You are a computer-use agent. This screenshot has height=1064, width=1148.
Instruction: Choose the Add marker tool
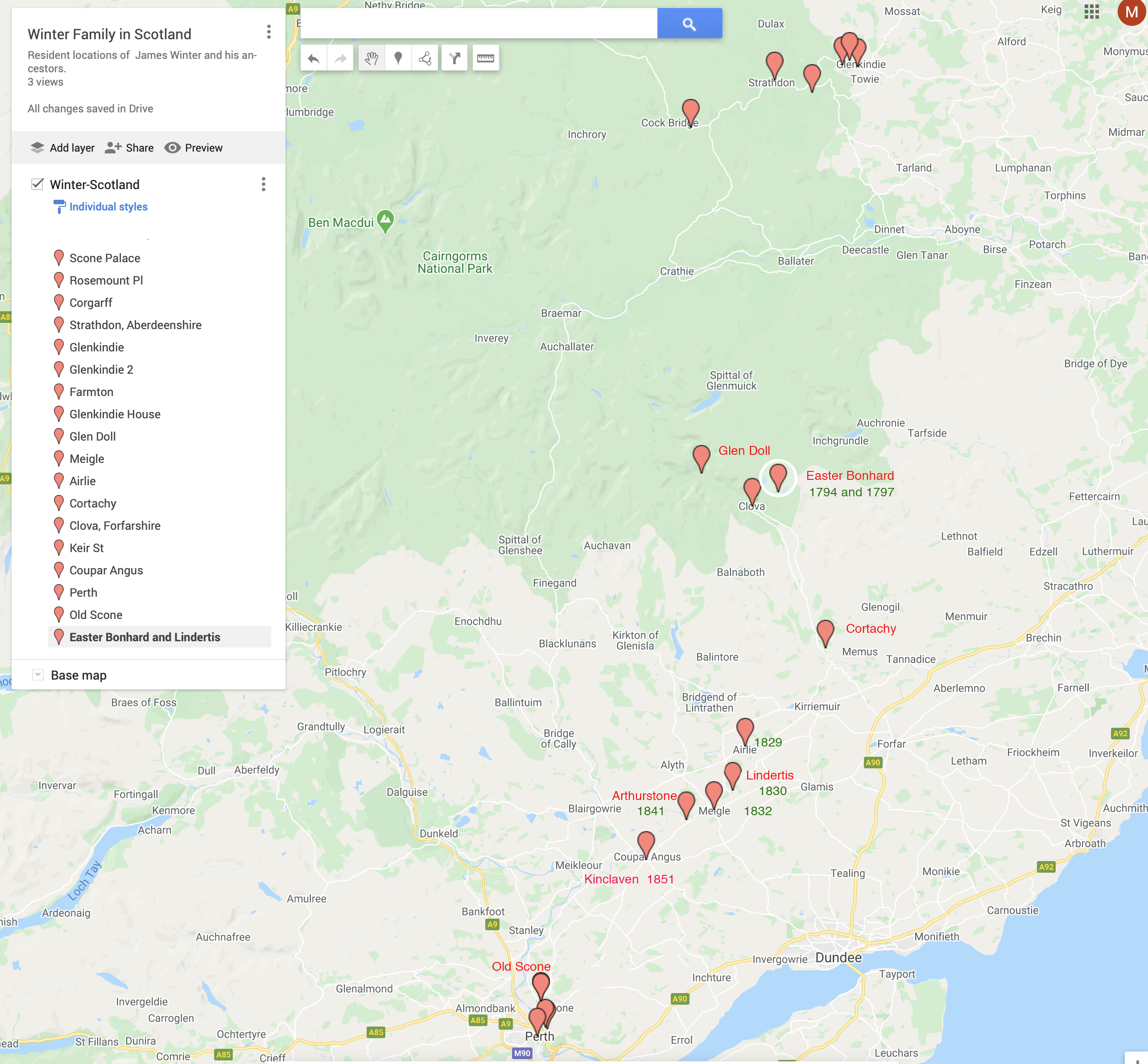[398, 58]
